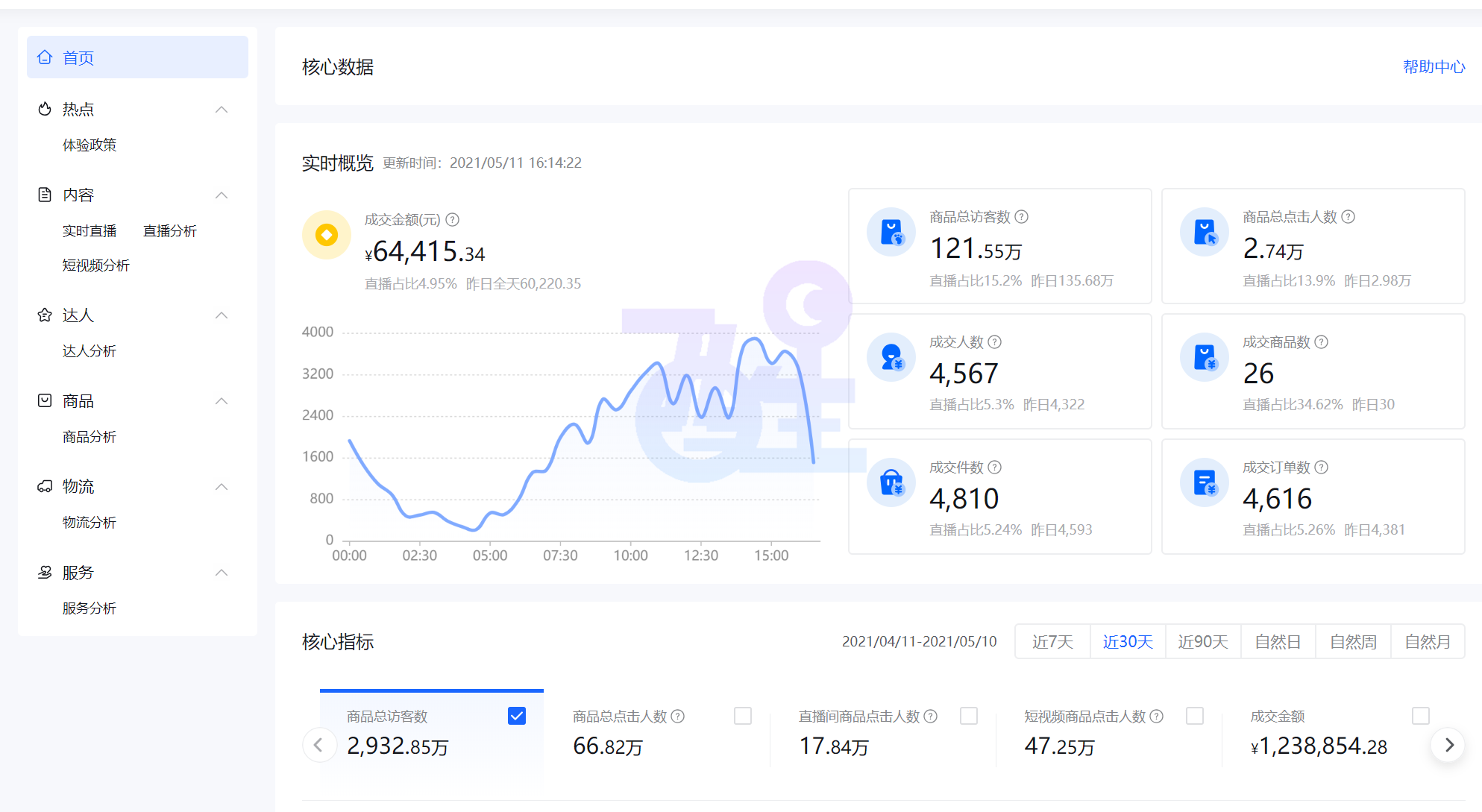Open the help tooltip for 商品总访客数

(1023, 217)
